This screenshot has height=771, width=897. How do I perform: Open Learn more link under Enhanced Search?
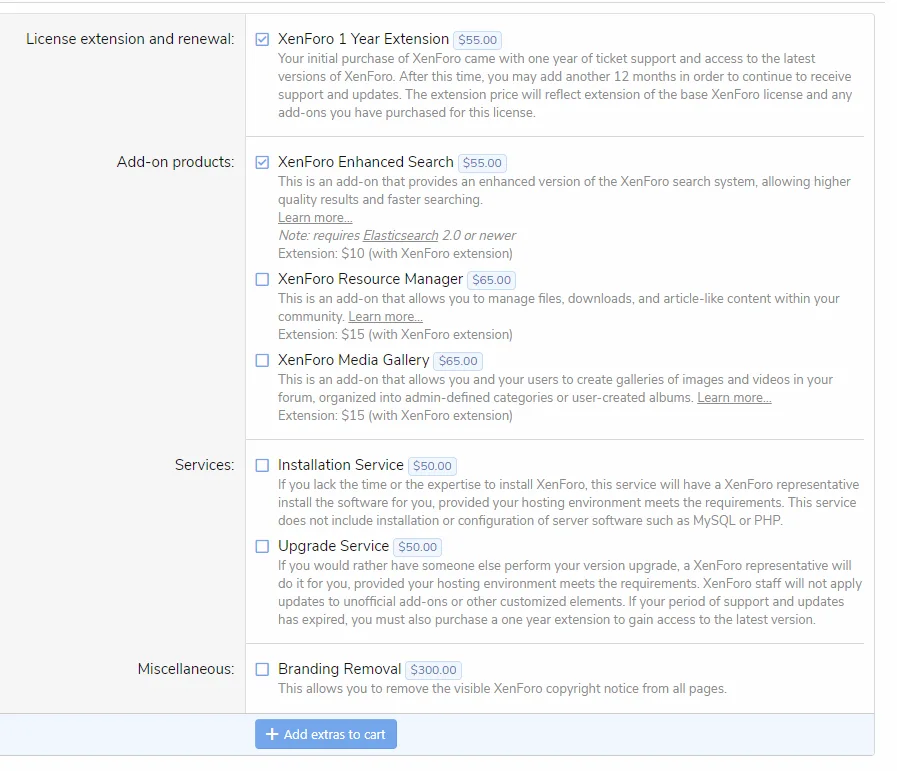click(x=315, y=218)
